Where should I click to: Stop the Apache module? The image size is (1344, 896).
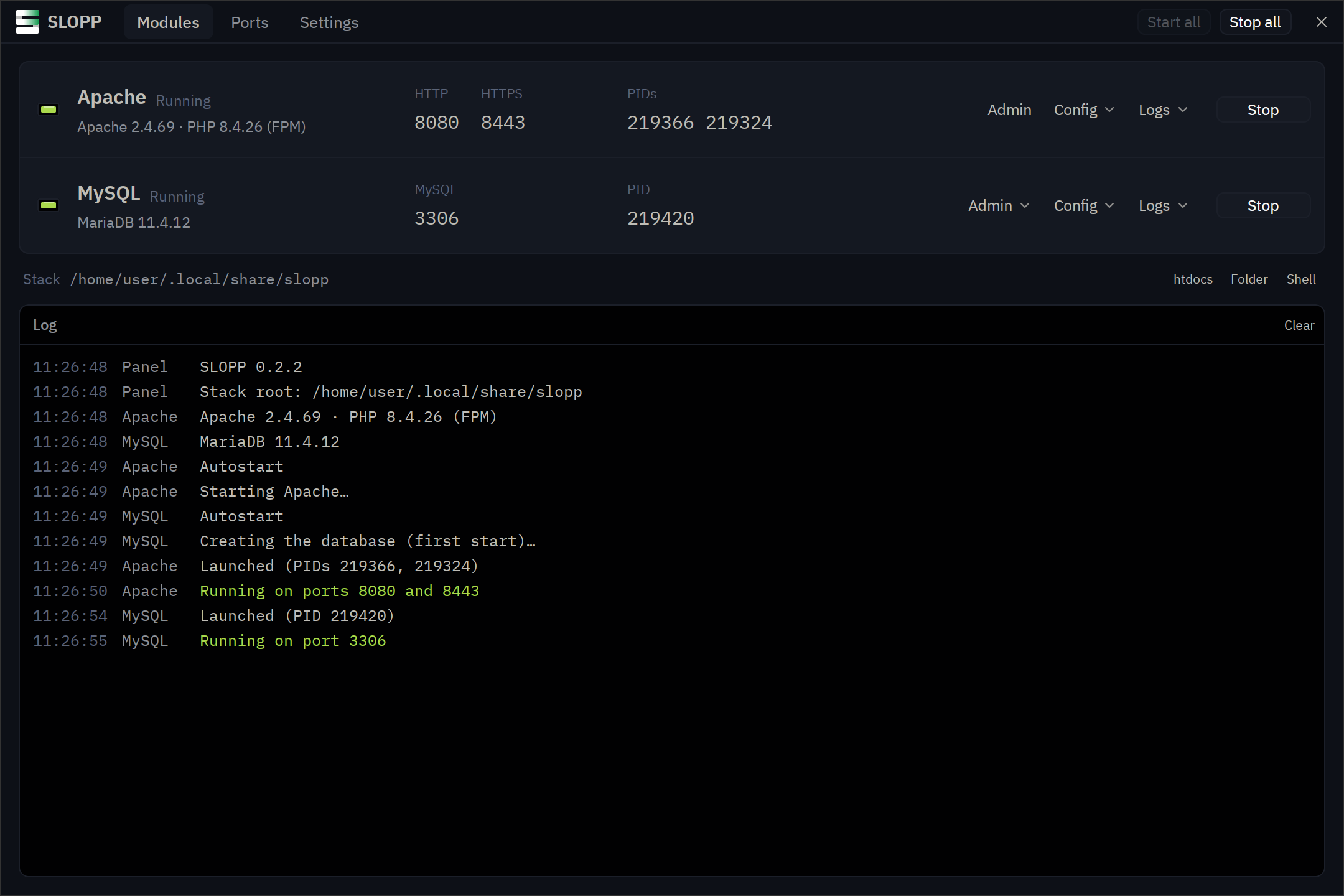(1263, 110)
